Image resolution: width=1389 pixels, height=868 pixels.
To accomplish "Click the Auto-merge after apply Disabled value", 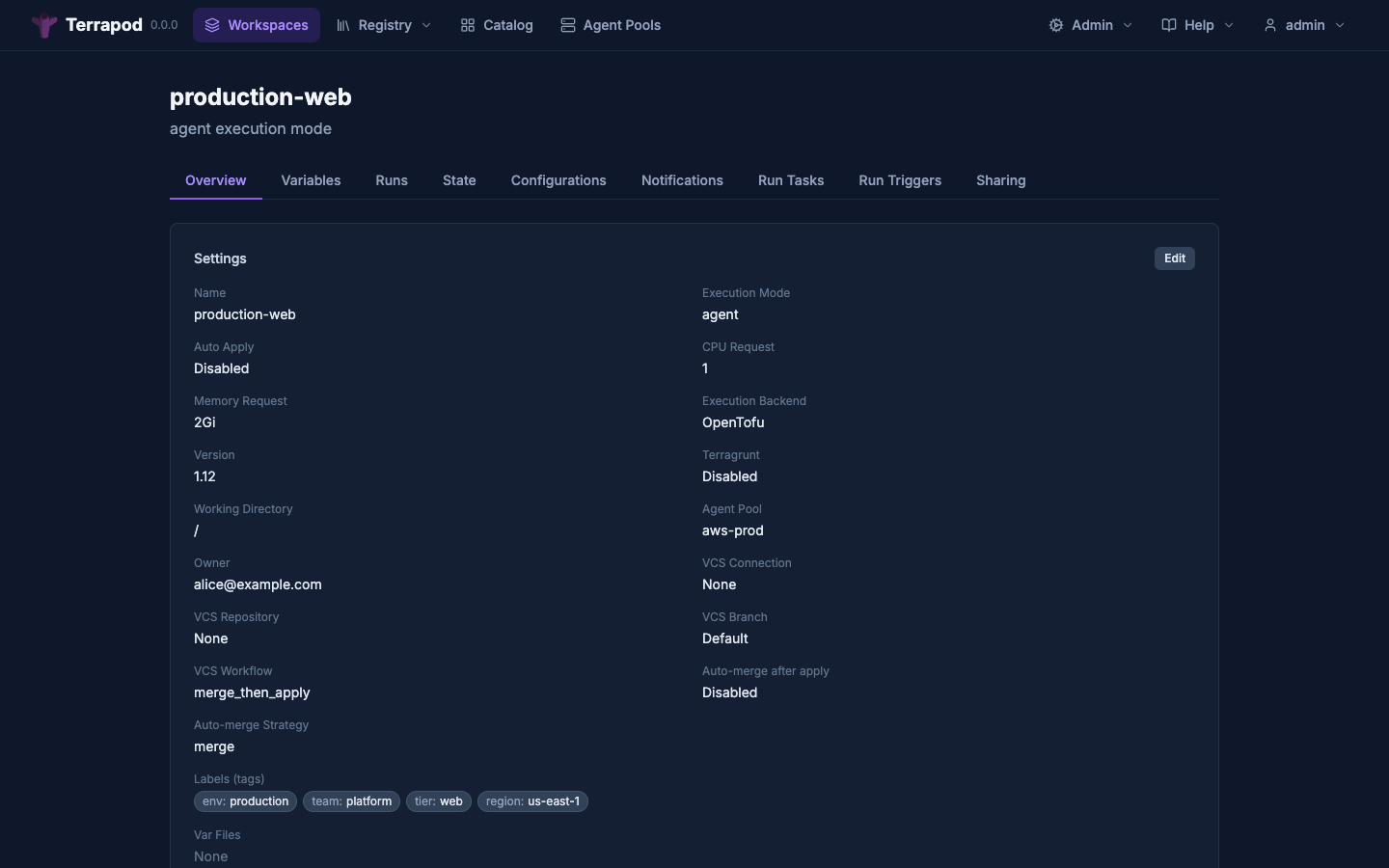I will pos(730,692).
